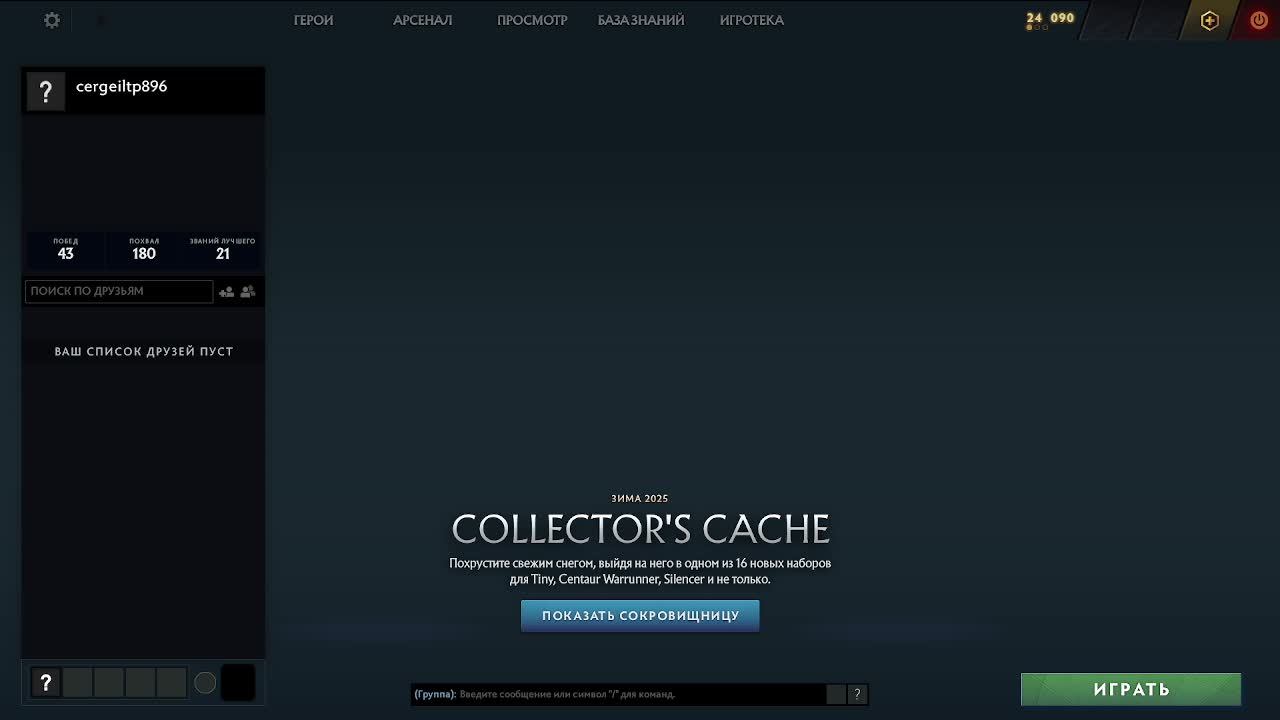Viewport: 1280px width, 720px height.
Task: Click the small button left of chat help
Action: (836, 694)
